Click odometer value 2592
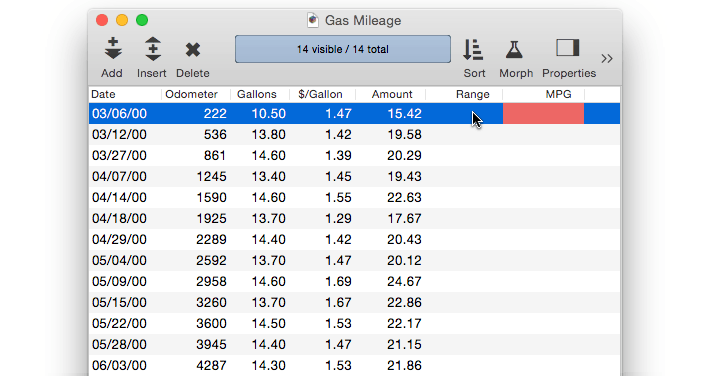714x376 pixels. (211, 260)
